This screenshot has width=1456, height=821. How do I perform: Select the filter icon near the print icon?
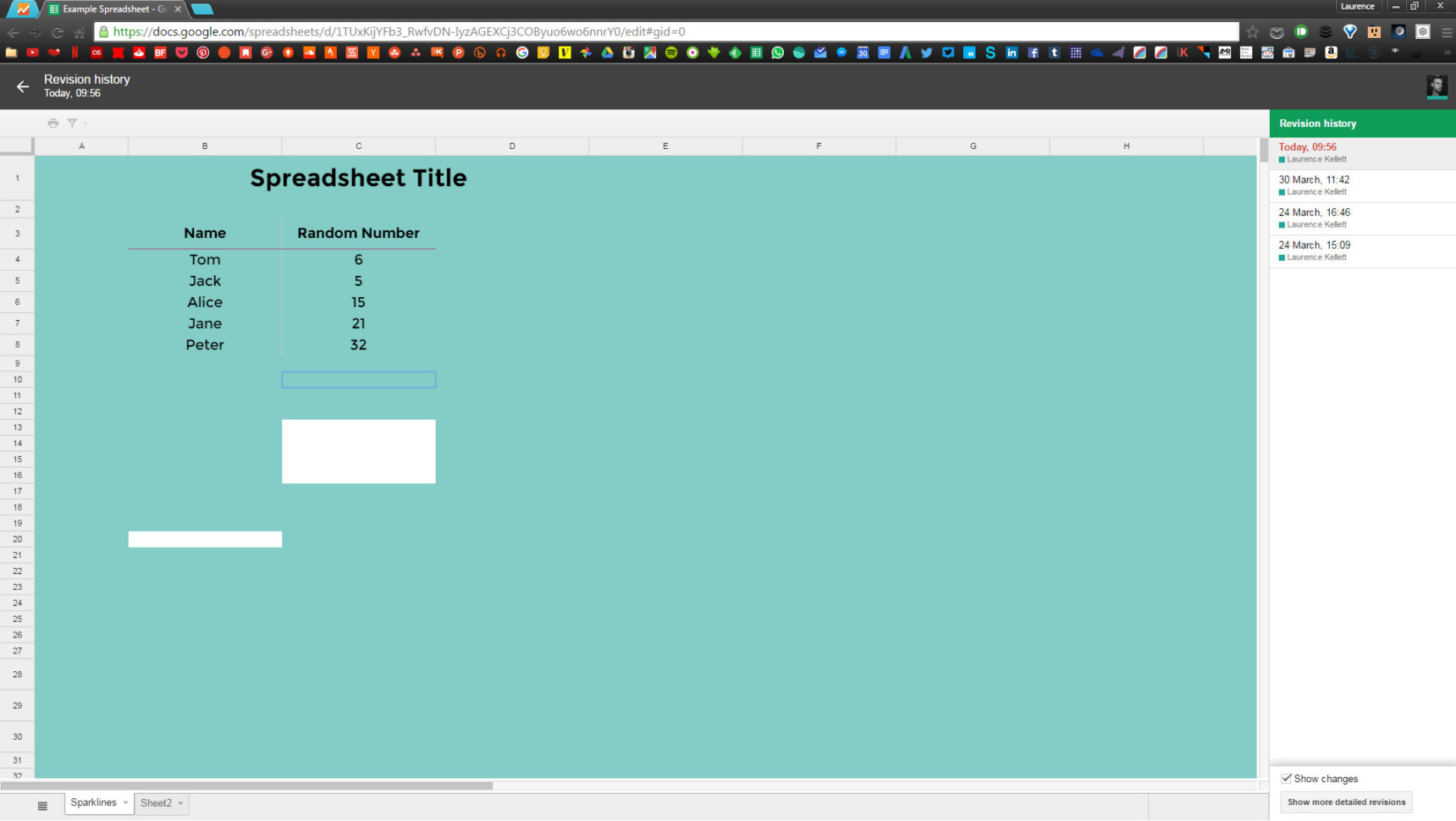(x=72, y=123)
